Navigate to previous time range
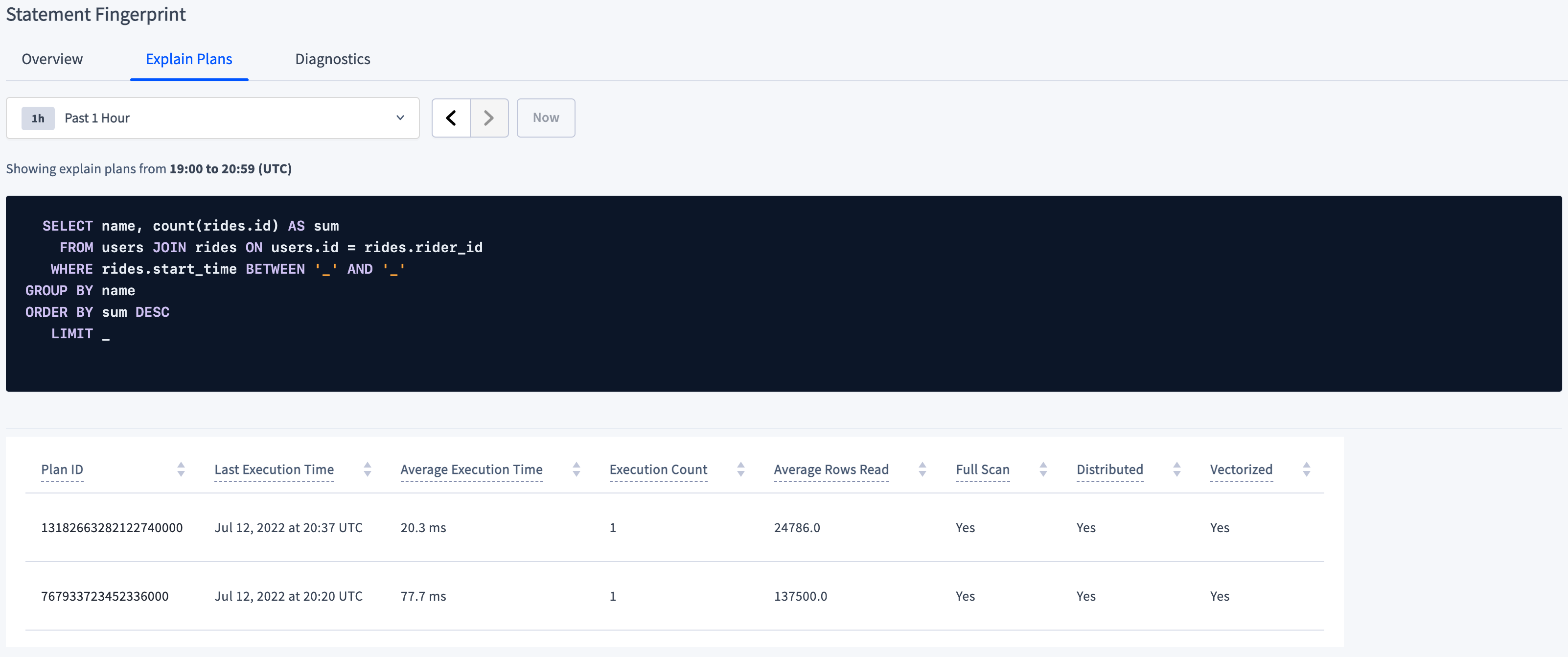The width and height of the screenshot is (1568, 657). click(453, 118)
